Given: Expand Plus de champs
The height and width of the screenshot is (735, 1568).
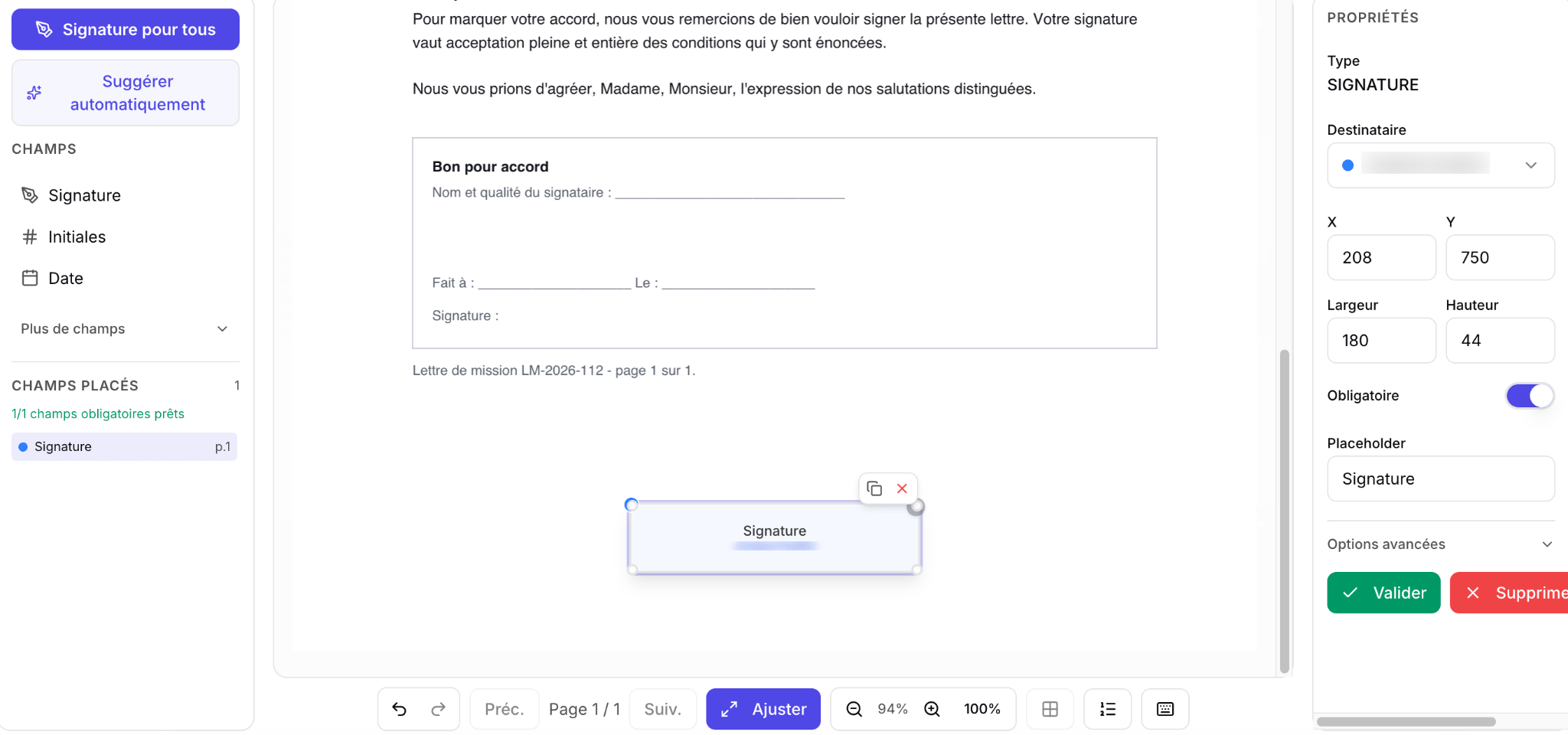Looking at the screenshot, I should [126, 329].
